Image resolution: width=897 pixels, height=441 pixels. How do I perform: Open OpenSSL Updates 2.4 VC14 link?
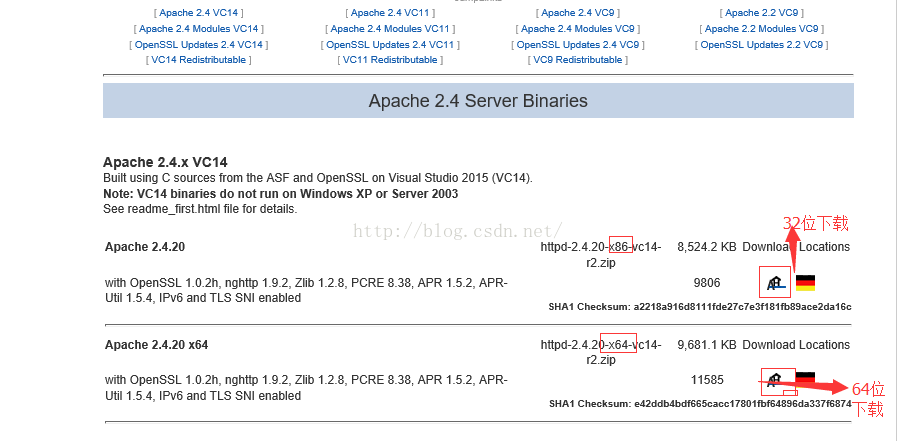(x=199, y=45)
